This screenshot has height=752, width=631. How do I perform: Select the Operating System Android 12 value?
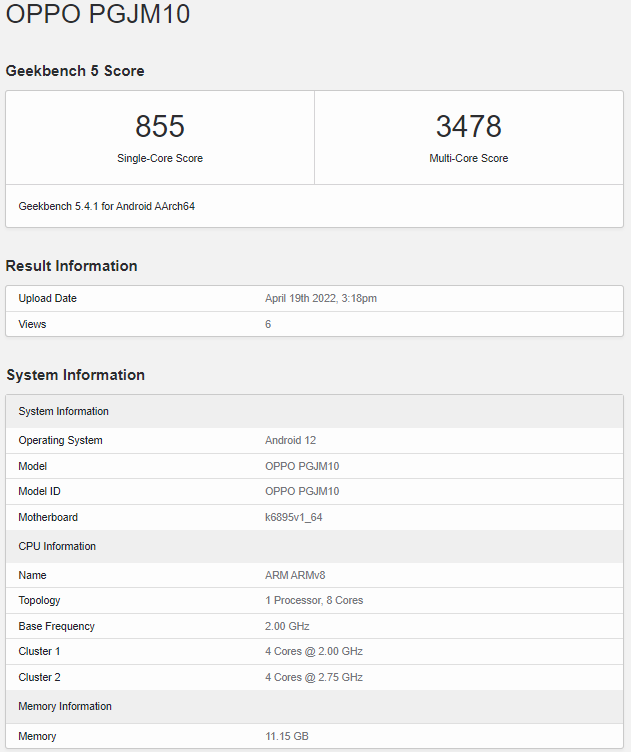(291, 440)
